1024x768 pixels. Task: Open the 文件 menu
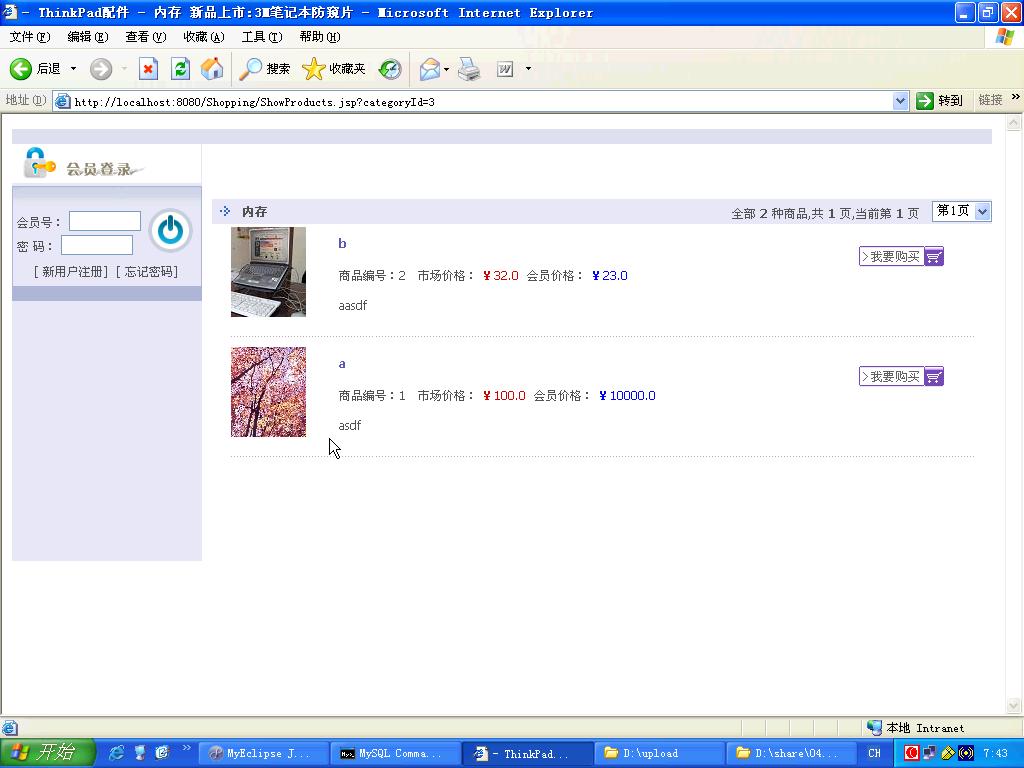click(x=29, y=37)
